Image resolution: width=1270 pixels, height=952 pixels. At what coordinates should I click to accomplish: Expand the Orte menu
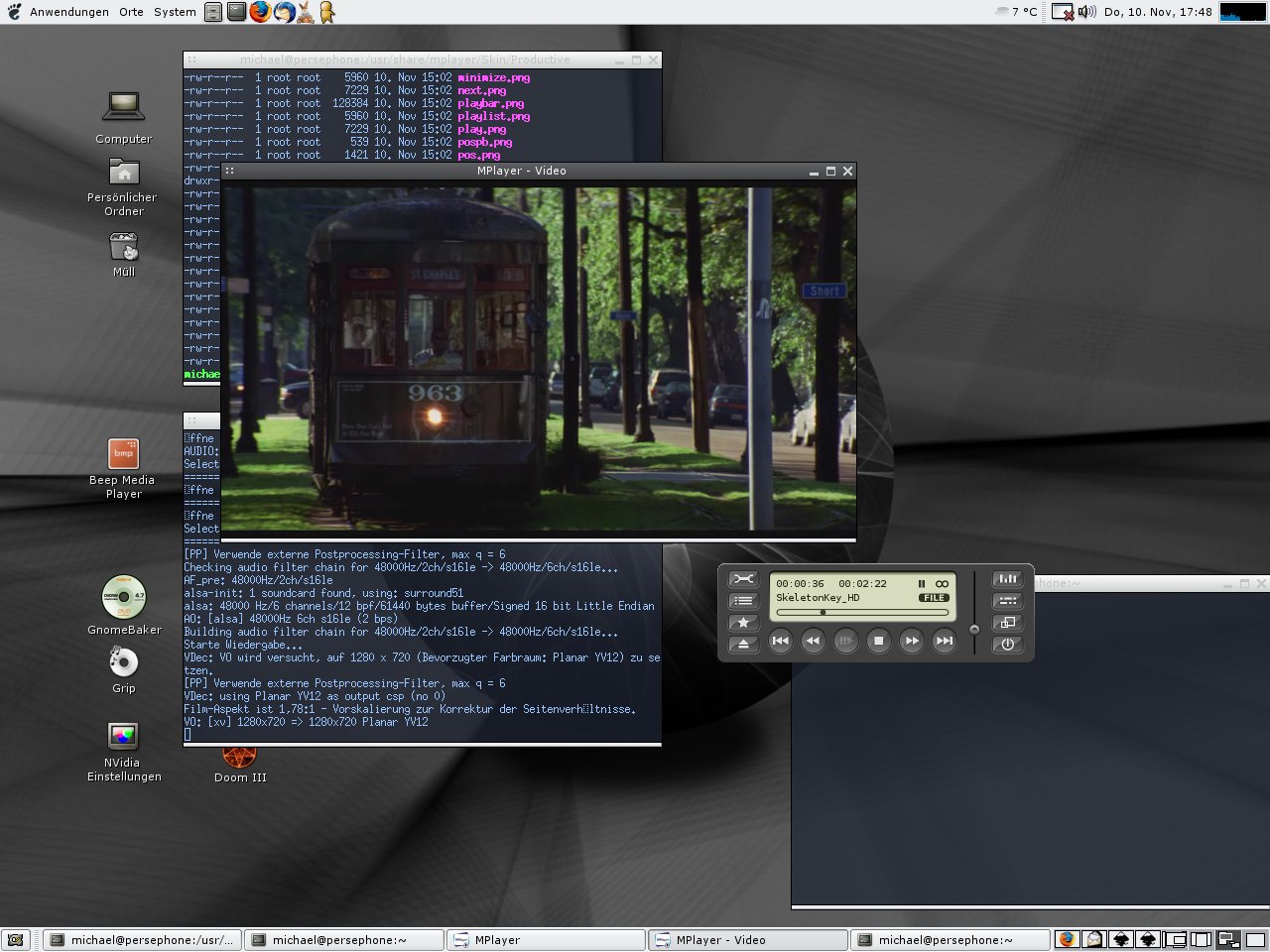(x=131, y=12)
